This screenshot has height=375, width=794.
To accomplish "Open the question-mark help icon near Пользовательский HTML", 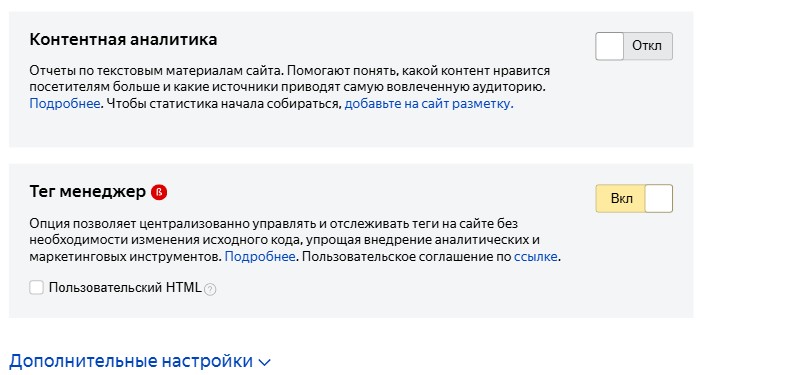I will (x=210, y=289).
